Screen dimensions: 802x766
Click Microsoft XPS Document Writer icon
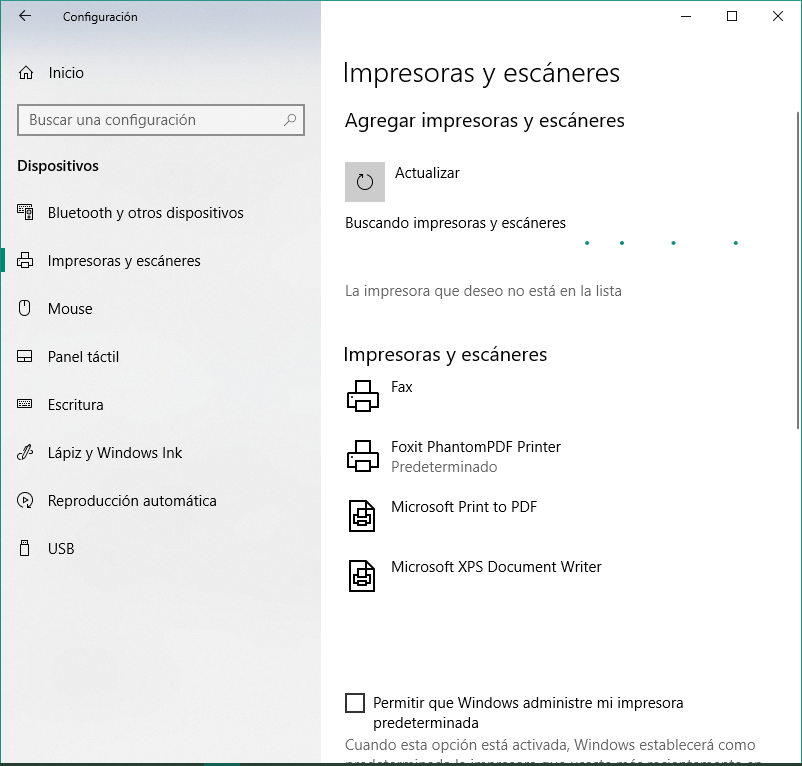click(x=362, y=576)
